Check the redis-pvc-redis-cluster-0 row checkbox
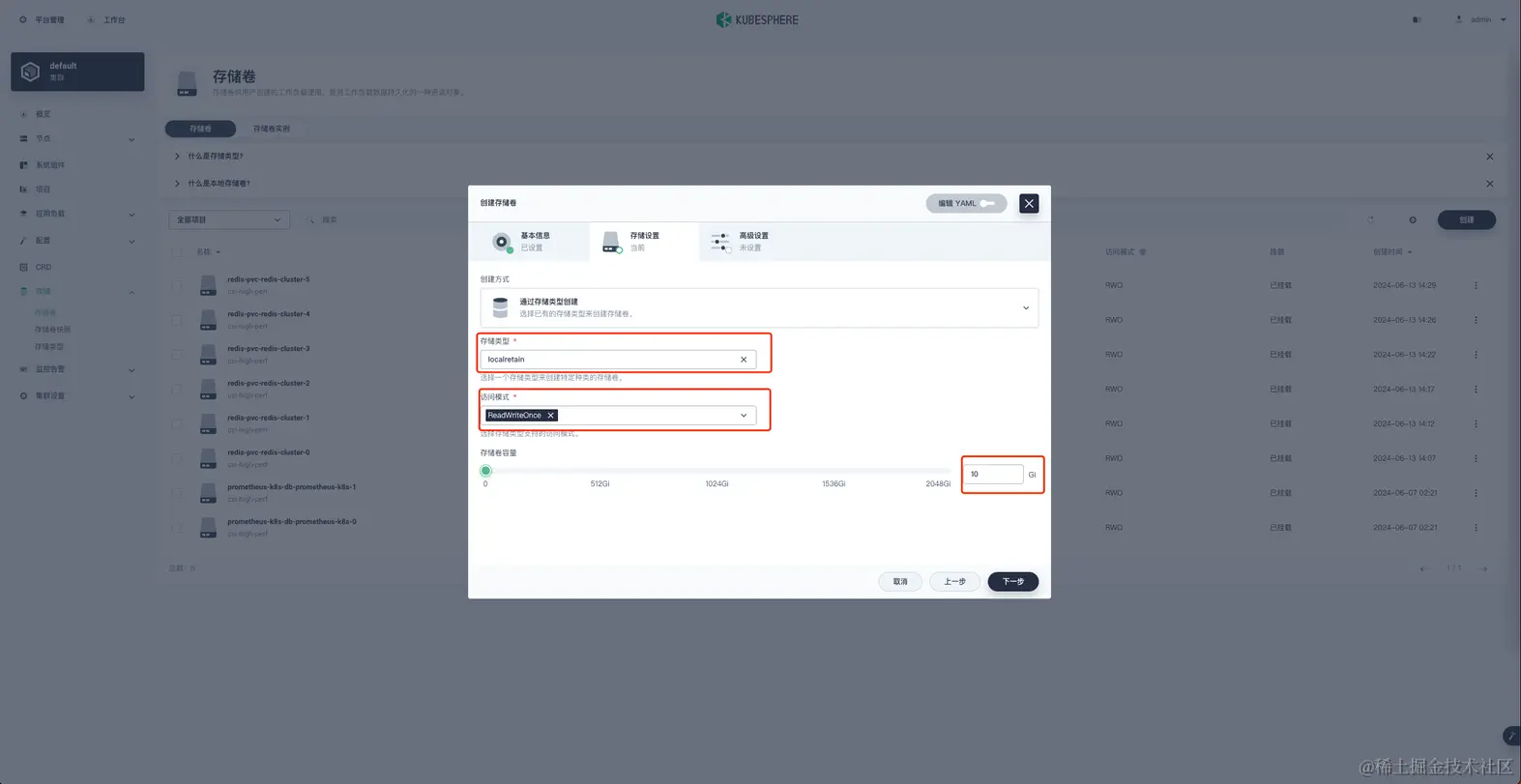Screen dimensions: 1521x784 177,459
